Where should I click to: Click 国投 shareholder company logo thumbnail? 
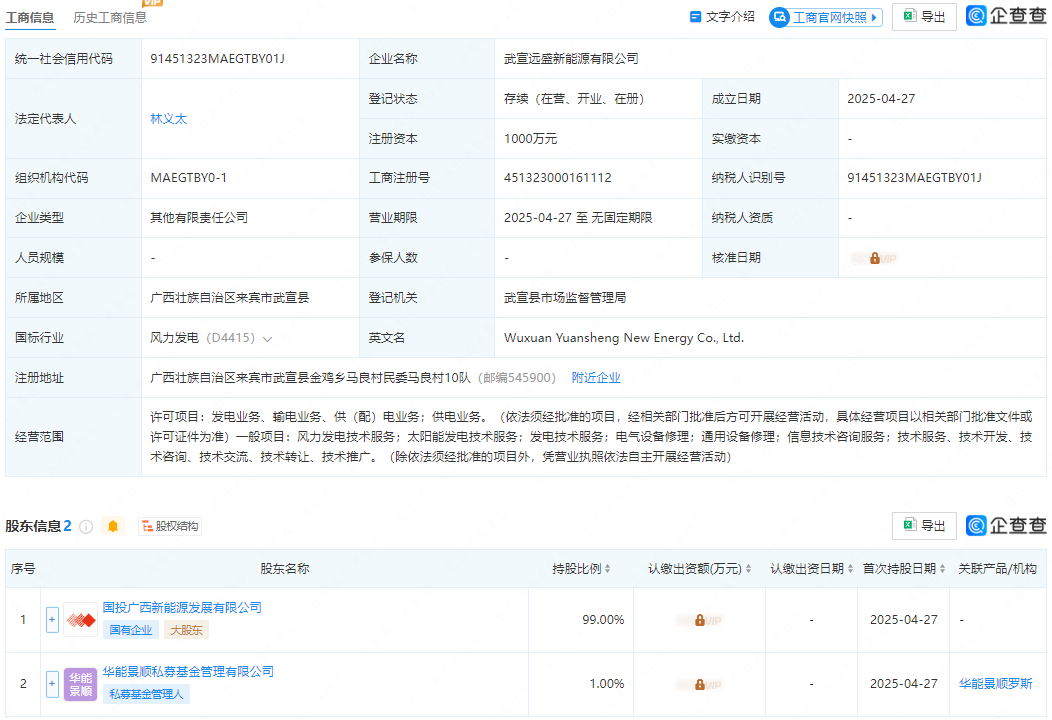point(79,618)
